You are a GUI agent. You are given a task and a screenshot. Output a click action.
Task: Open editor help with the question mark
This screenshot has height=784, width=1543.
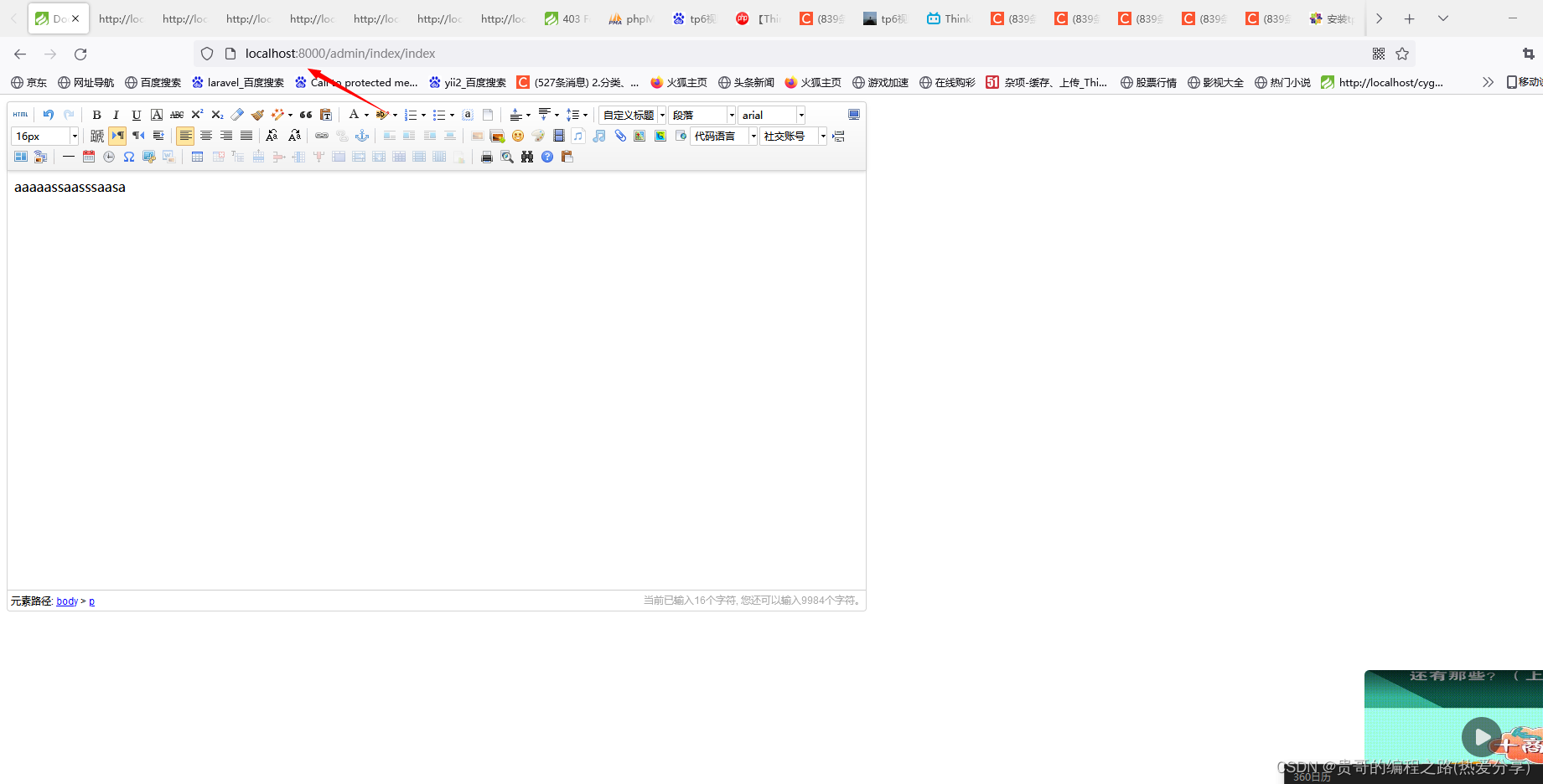click(x=547, y=157)
